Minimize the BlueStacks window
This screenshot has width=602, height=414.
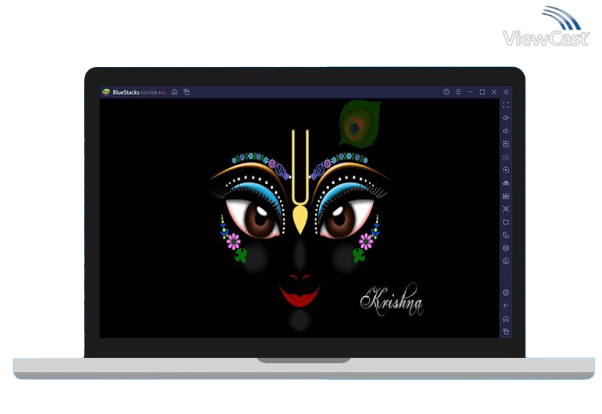[x=470, y=92]
